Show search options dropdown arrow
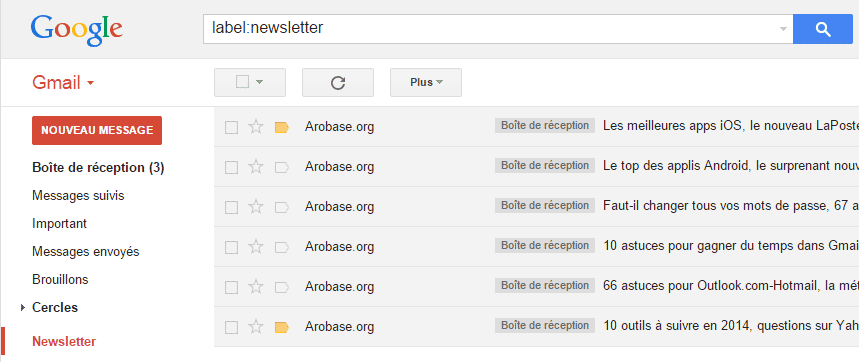Image resolution: width=859 pixels, height=362 pixels. click(x=783, y=29)
